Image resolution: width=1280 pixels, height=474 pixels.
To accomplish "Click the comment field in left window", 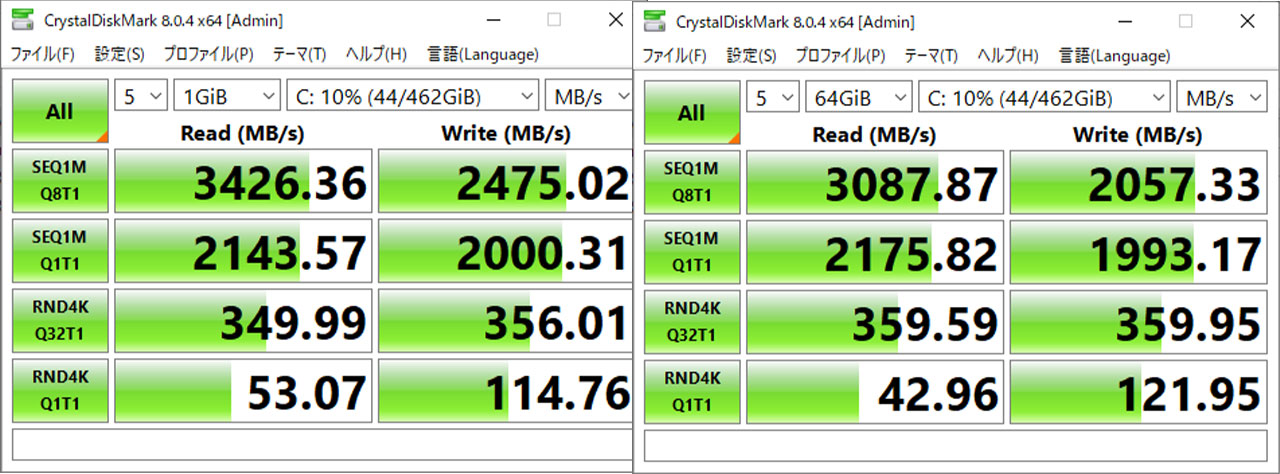I will pos(322,443).
